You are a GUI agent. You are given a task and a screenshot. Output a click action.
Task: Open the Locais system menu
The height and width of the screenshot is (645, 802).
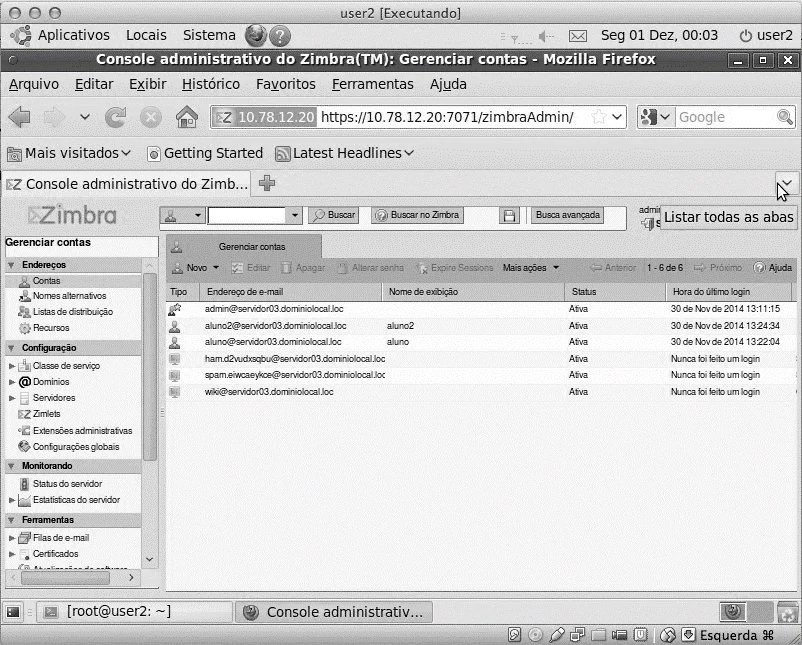146,35
